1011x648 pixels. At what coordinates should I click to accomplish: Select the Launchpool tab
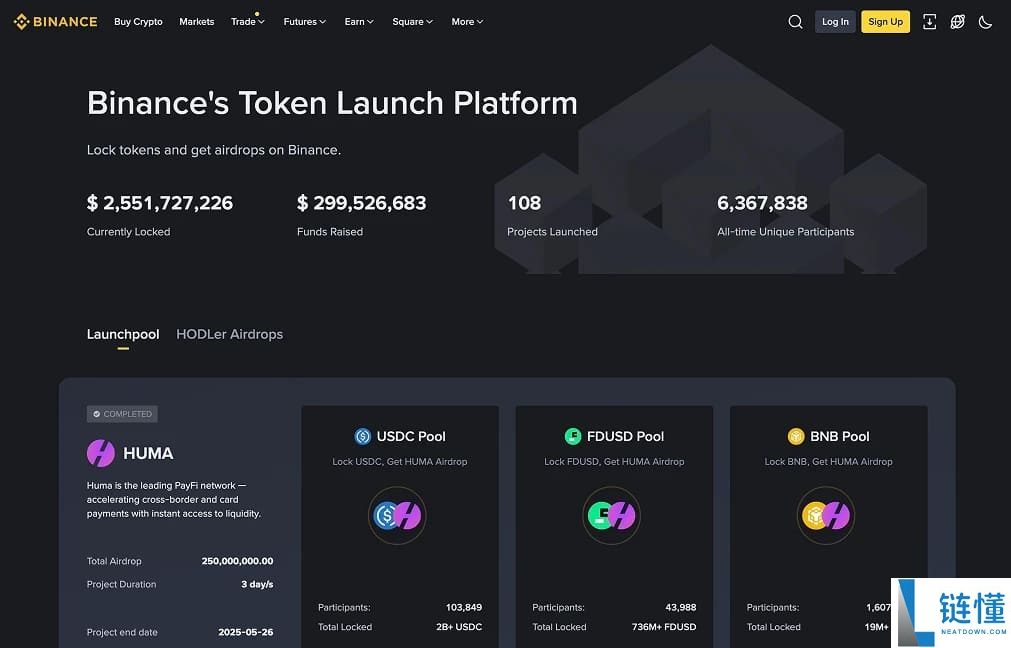(x=123, y=334)
